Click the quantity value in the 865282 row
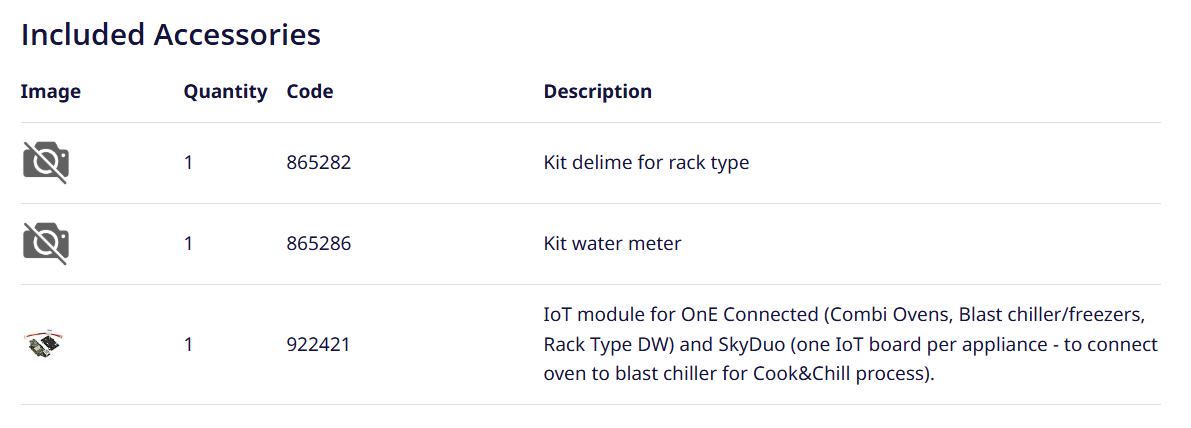1191x428 pixels. (x=188, y=163)
